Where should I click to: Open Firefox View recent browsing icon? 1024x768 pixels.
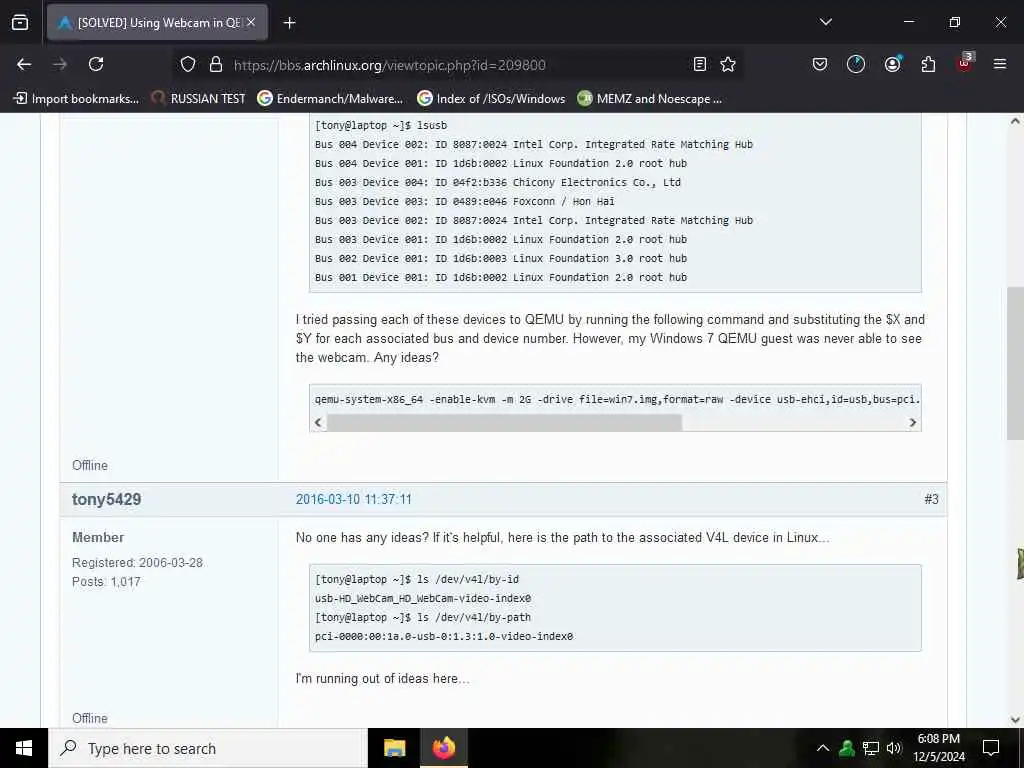[20, 22]
